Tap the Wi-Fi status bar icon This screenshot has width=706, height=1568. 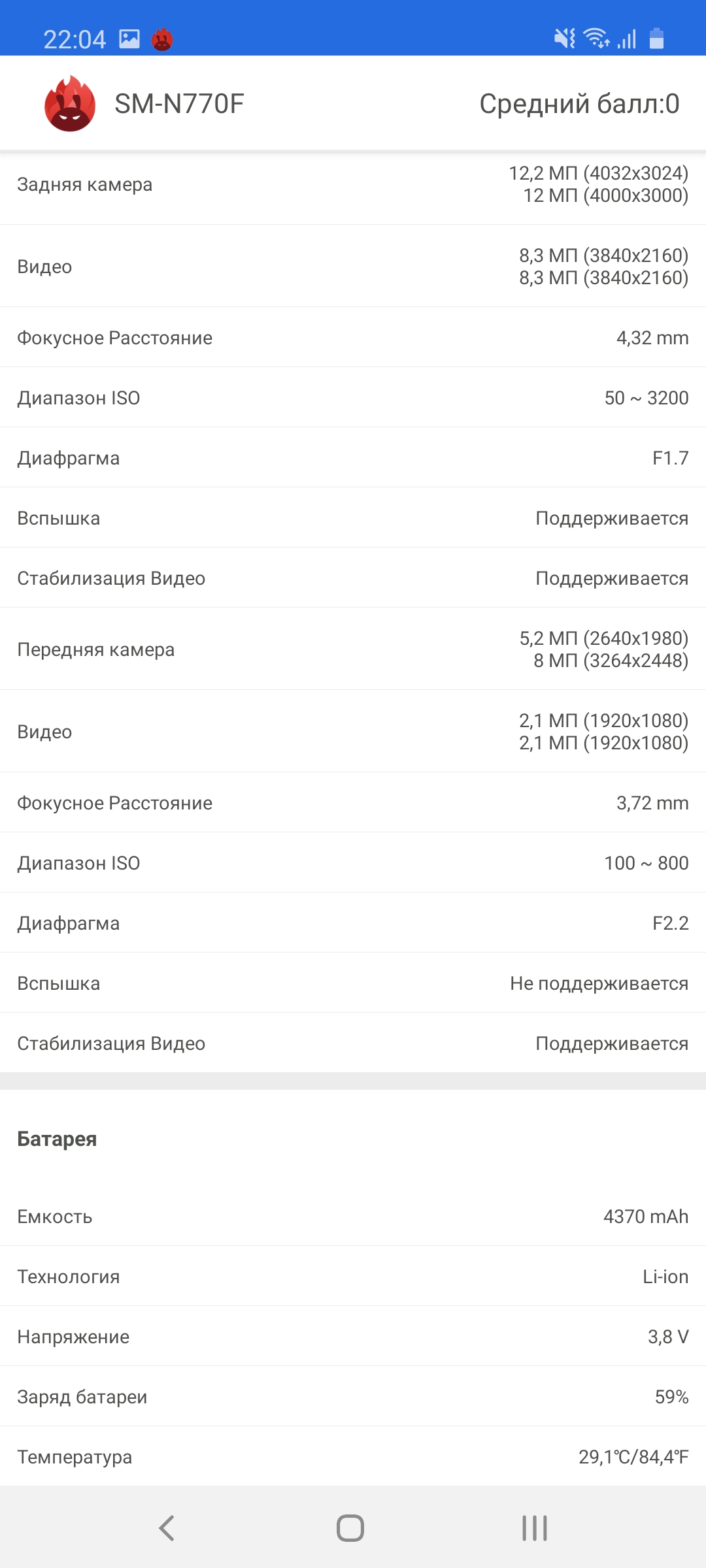[596, 39]
